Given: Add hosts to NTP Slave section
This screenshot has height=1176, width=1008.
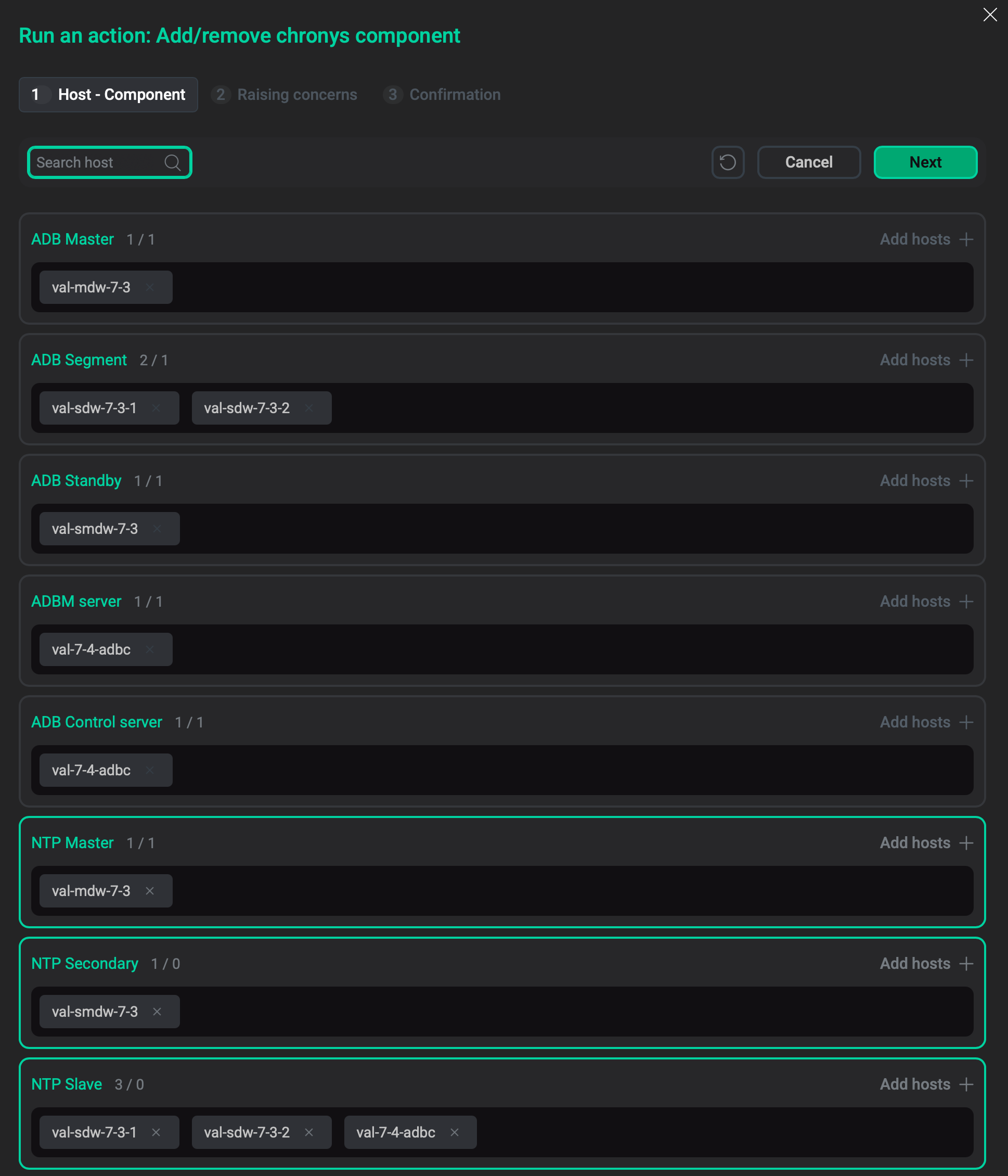Looking at the screenshot, I should 926,1084.
